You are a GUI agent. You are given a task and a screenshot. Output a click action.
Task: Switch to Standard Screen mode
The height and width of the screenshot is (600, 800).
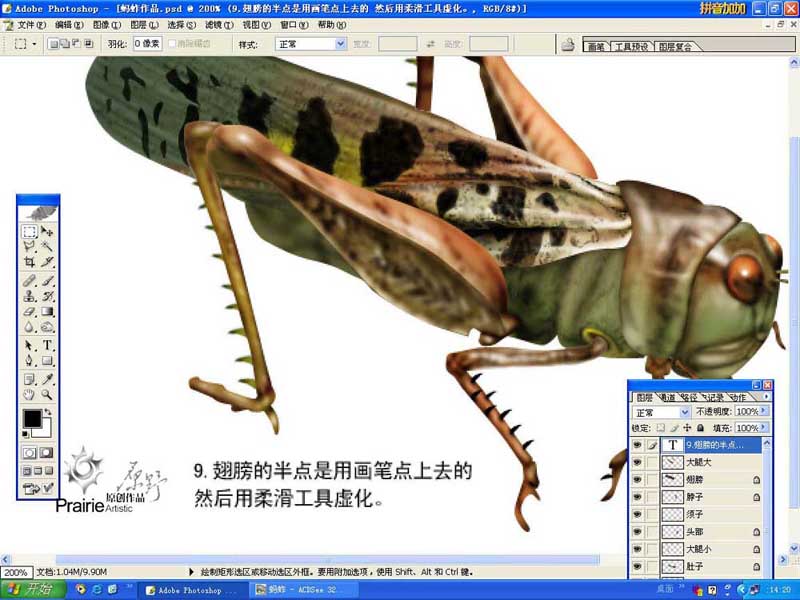point(27,470)
